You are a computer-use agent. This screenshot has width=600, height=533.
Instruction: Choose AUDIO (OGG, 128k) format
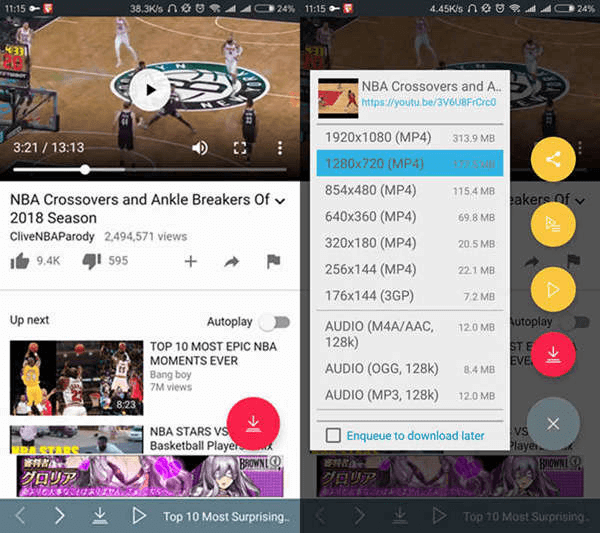(410, 369)
